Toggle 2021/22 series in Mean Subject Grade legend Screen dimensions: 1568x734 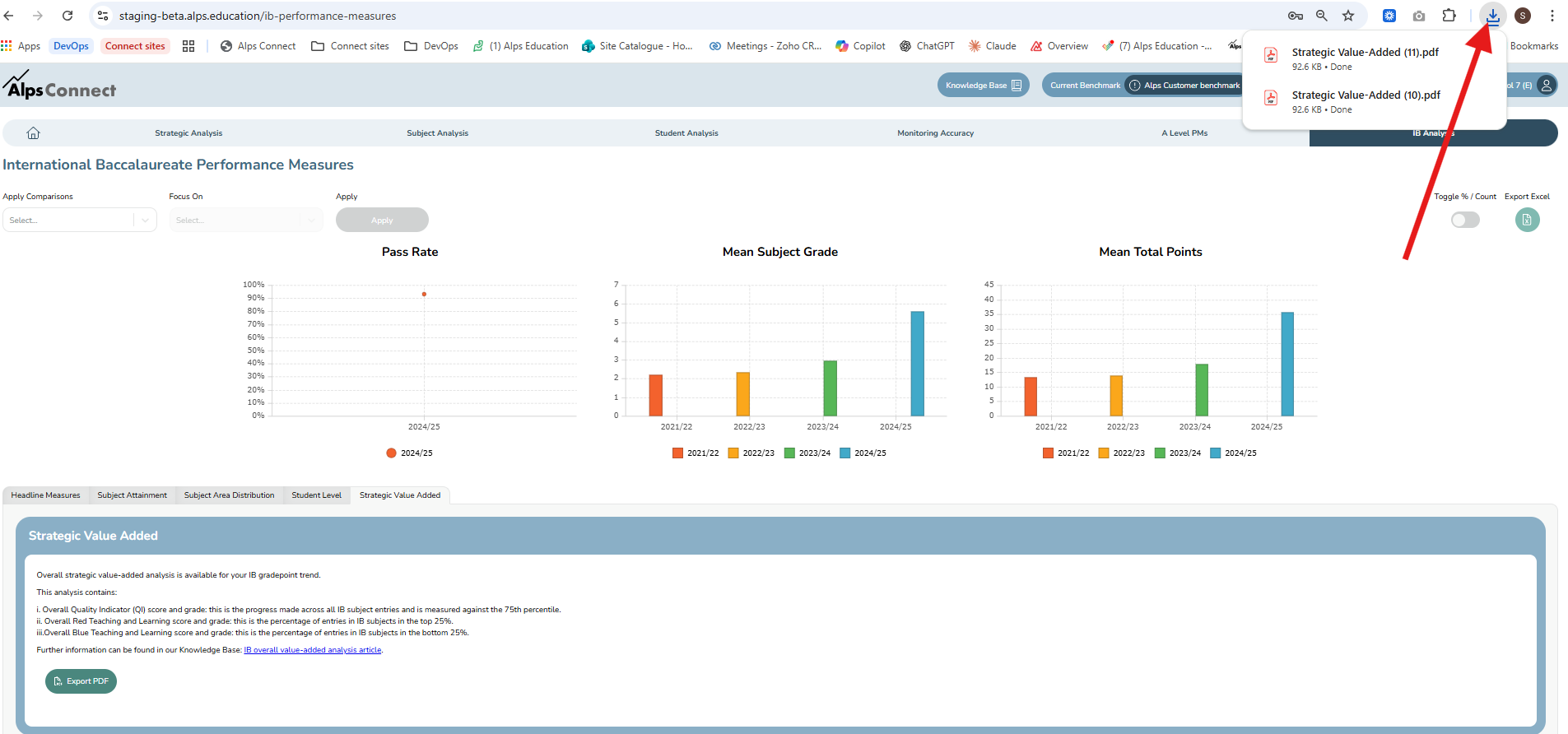[696, 453]
